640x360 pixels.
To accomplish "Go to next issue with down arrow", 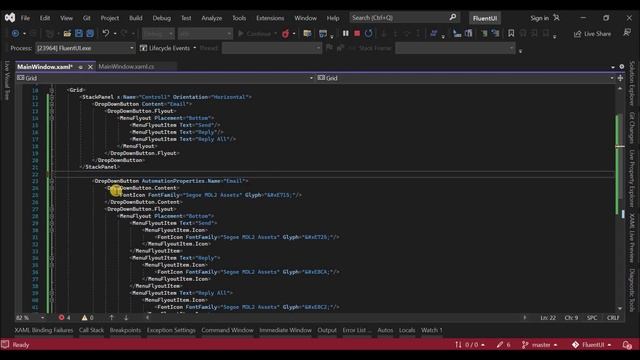I will click(x=126, y=318).
